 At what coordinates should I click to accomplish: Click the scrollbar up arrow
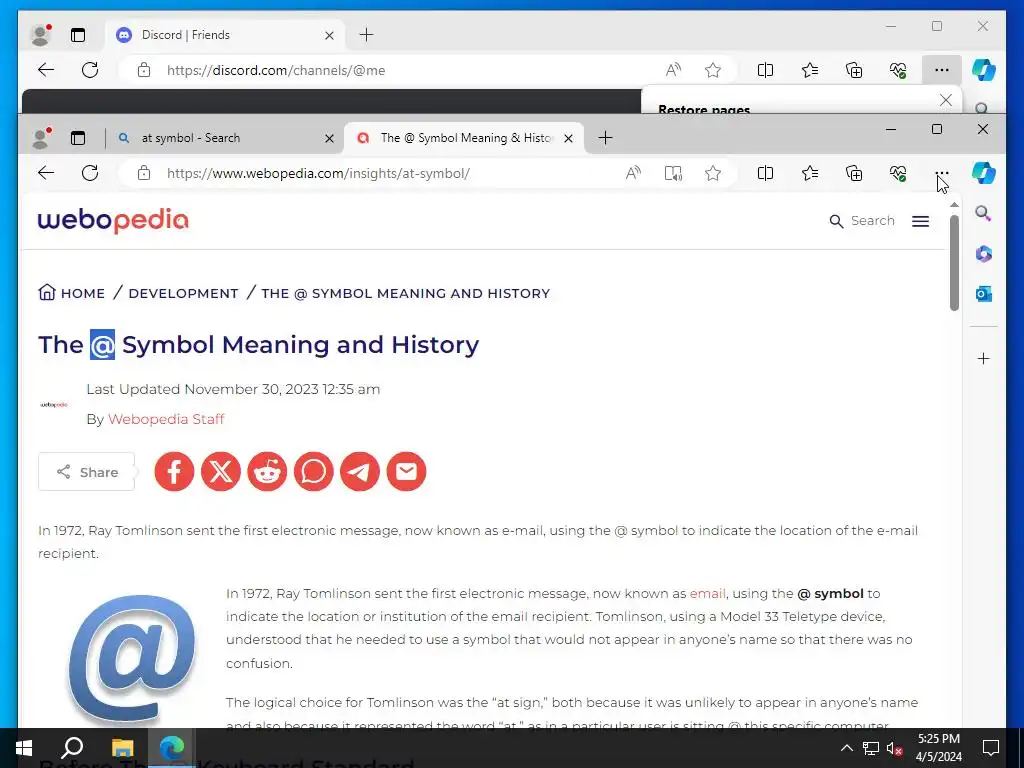pos(954,206)
